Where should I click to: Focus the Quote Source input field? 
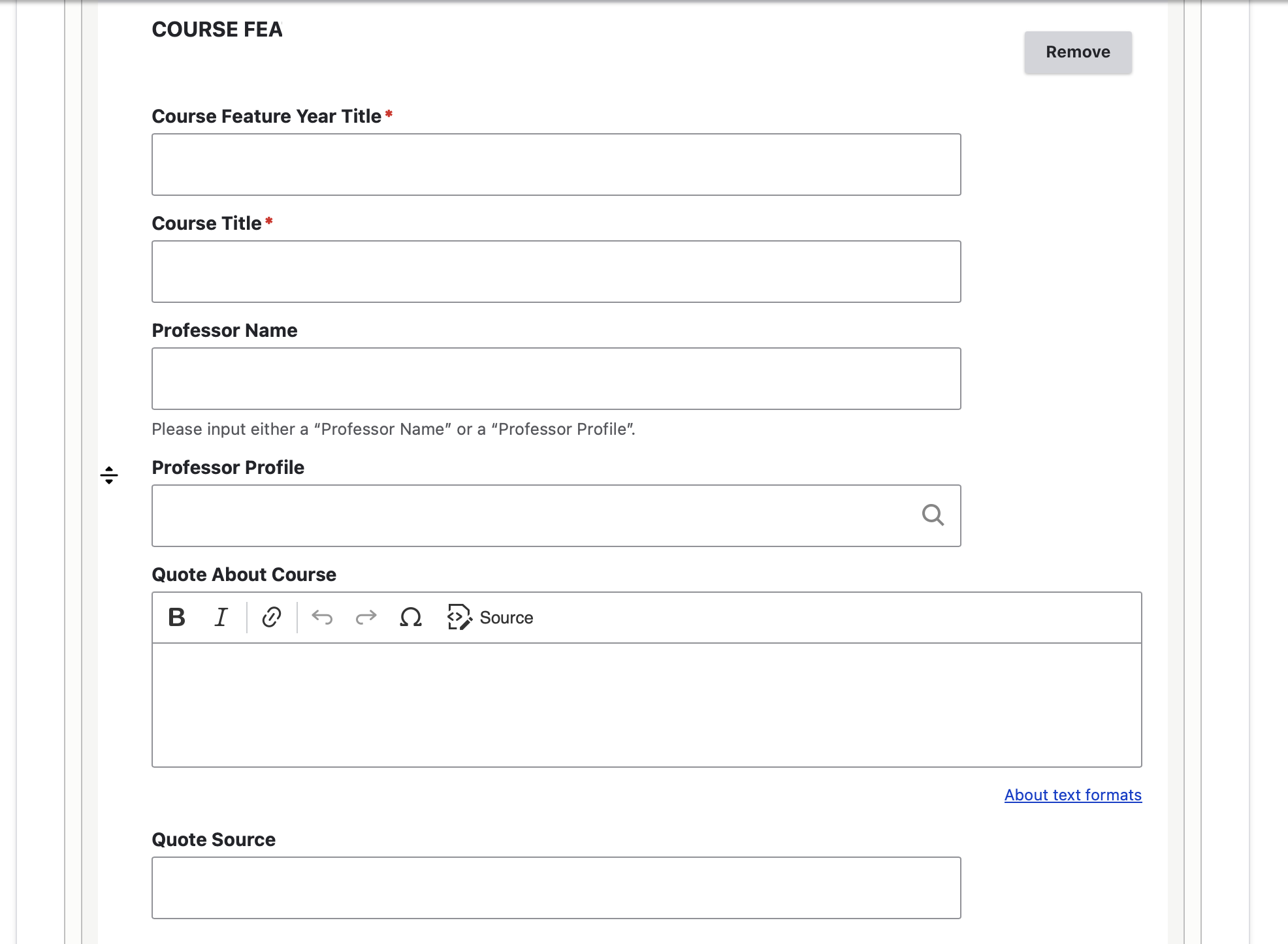click(x=556, y=888)
